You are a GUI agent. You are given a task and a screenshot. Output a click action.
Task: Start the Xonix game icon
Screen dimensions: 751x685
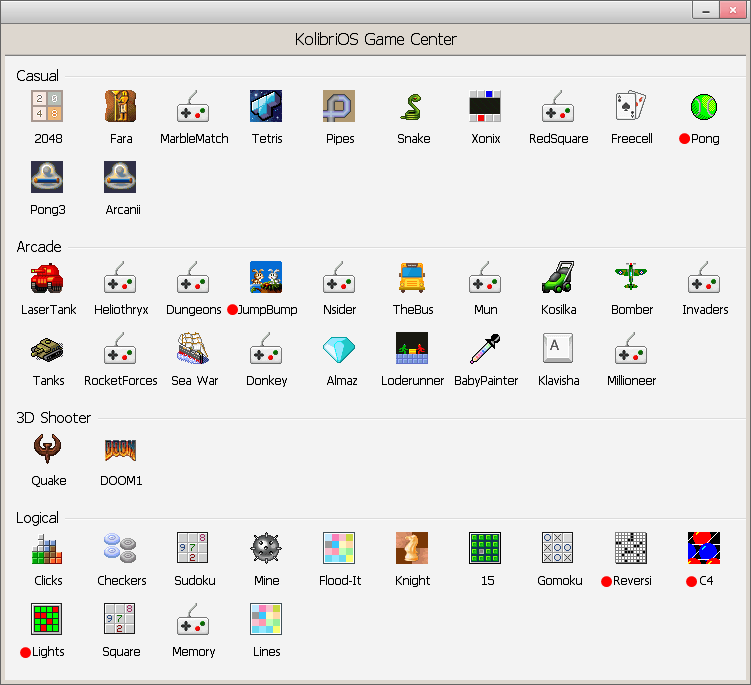point(485,106)
